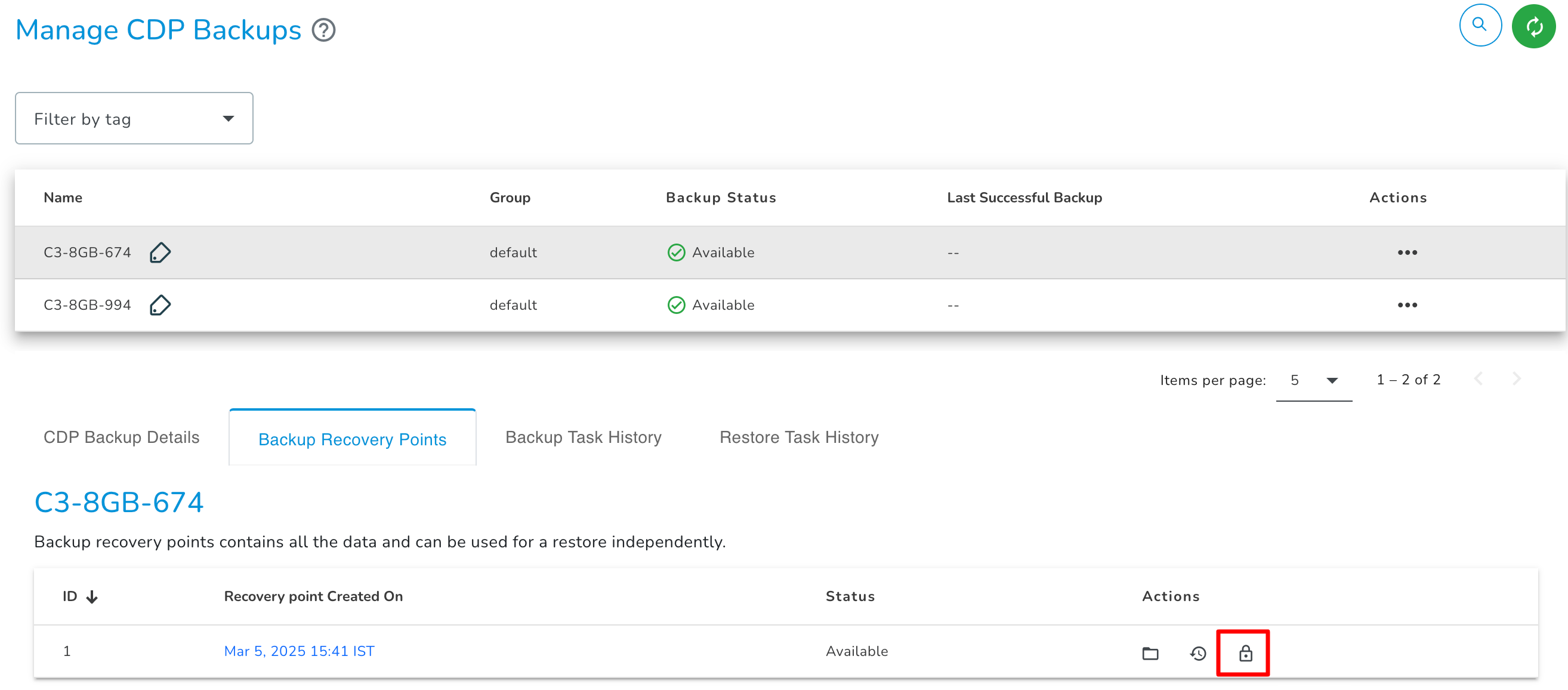The width and height of the screenshot is (1568, 690).
Task: Switch to the CDP Backup Details tab
Action: 121,438
